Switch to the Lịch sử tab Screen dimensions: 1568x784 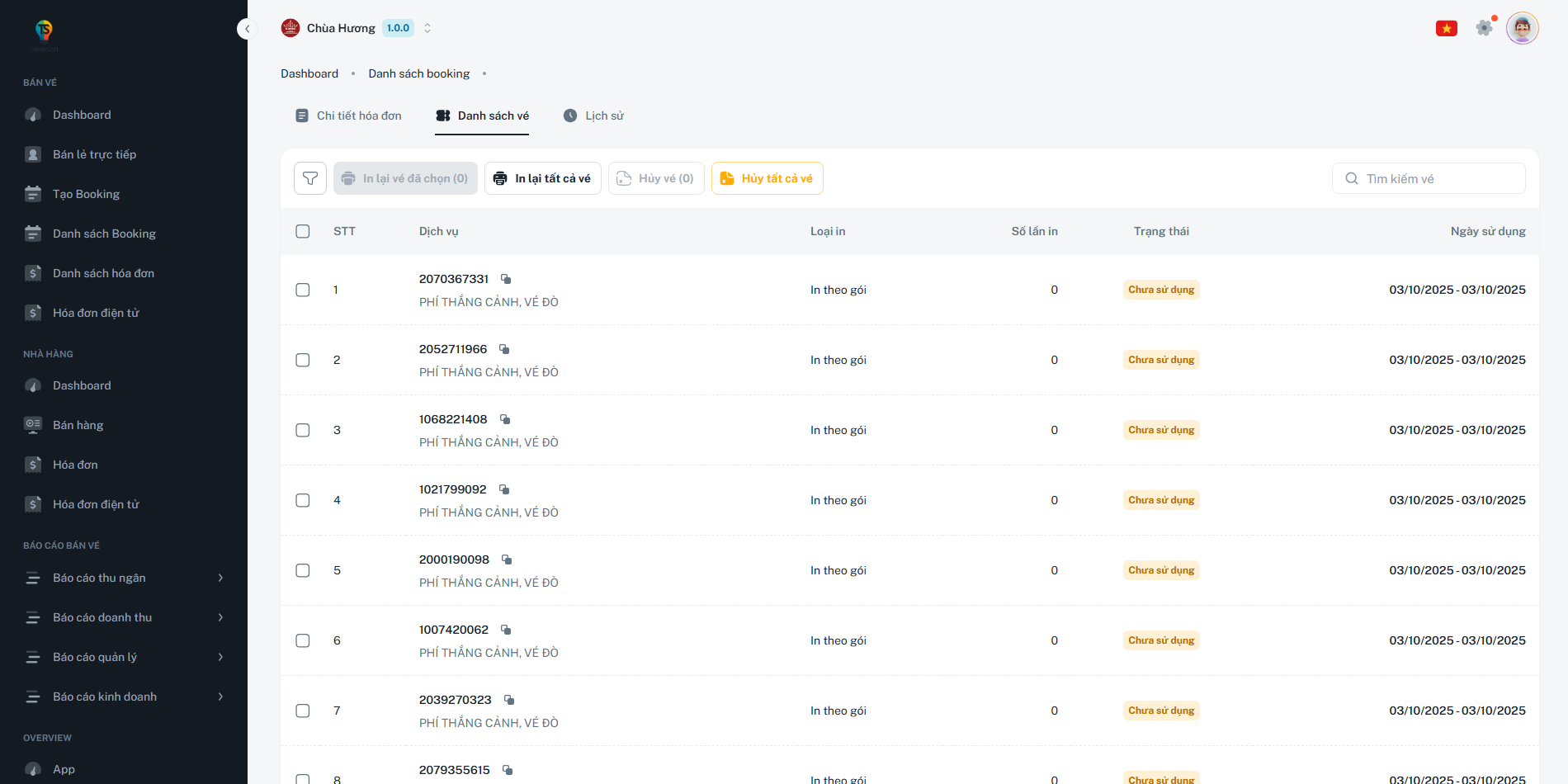593,116
